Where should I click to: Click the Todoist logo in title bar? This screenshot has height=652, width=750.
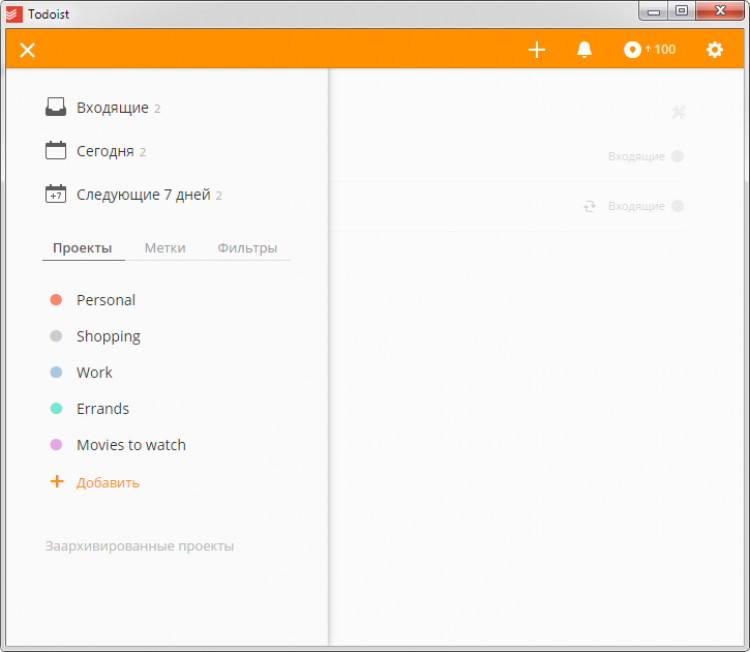[14, 14]
